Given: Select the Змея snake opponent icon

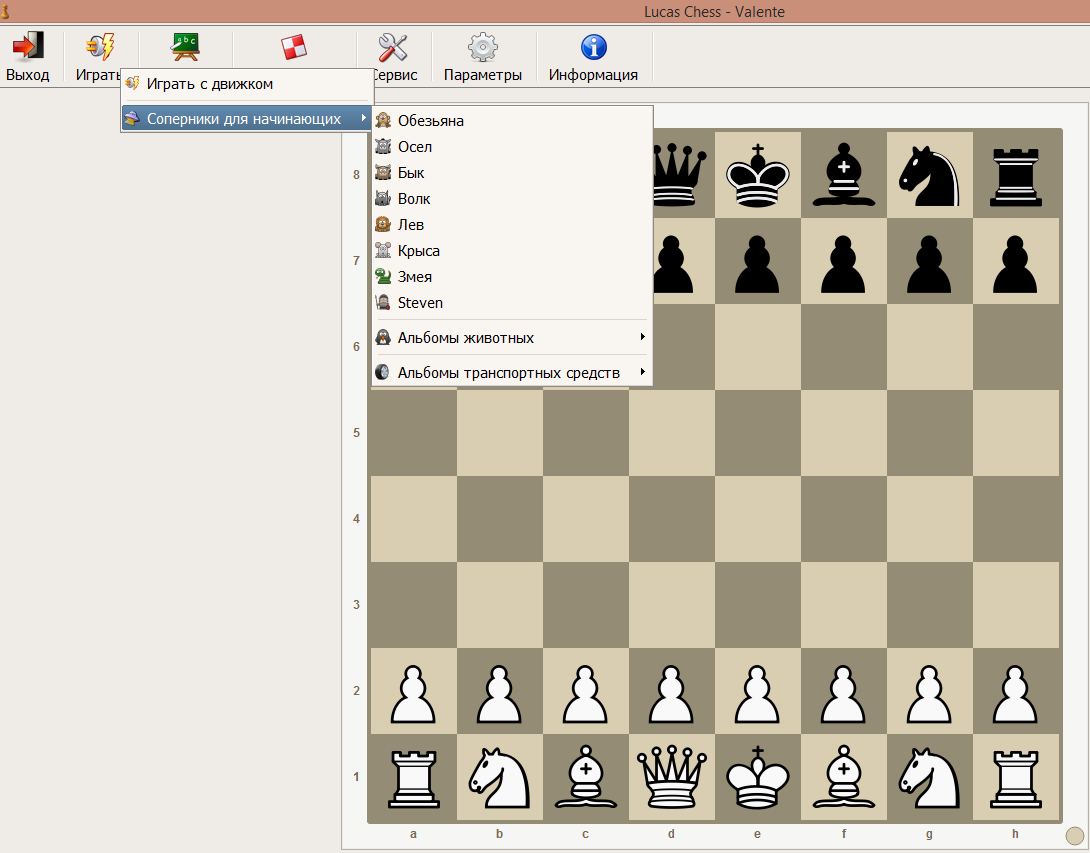Looking at the screenshot, I should click(383, 276).
